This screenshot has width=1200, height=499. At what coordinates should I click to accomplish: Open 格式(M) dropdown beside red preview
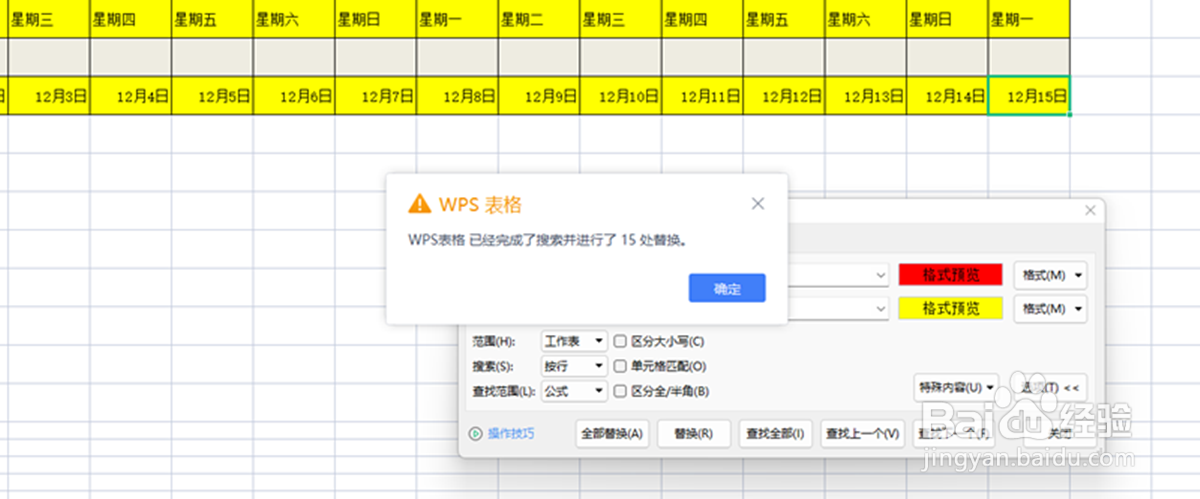(x=1050, y=274)
